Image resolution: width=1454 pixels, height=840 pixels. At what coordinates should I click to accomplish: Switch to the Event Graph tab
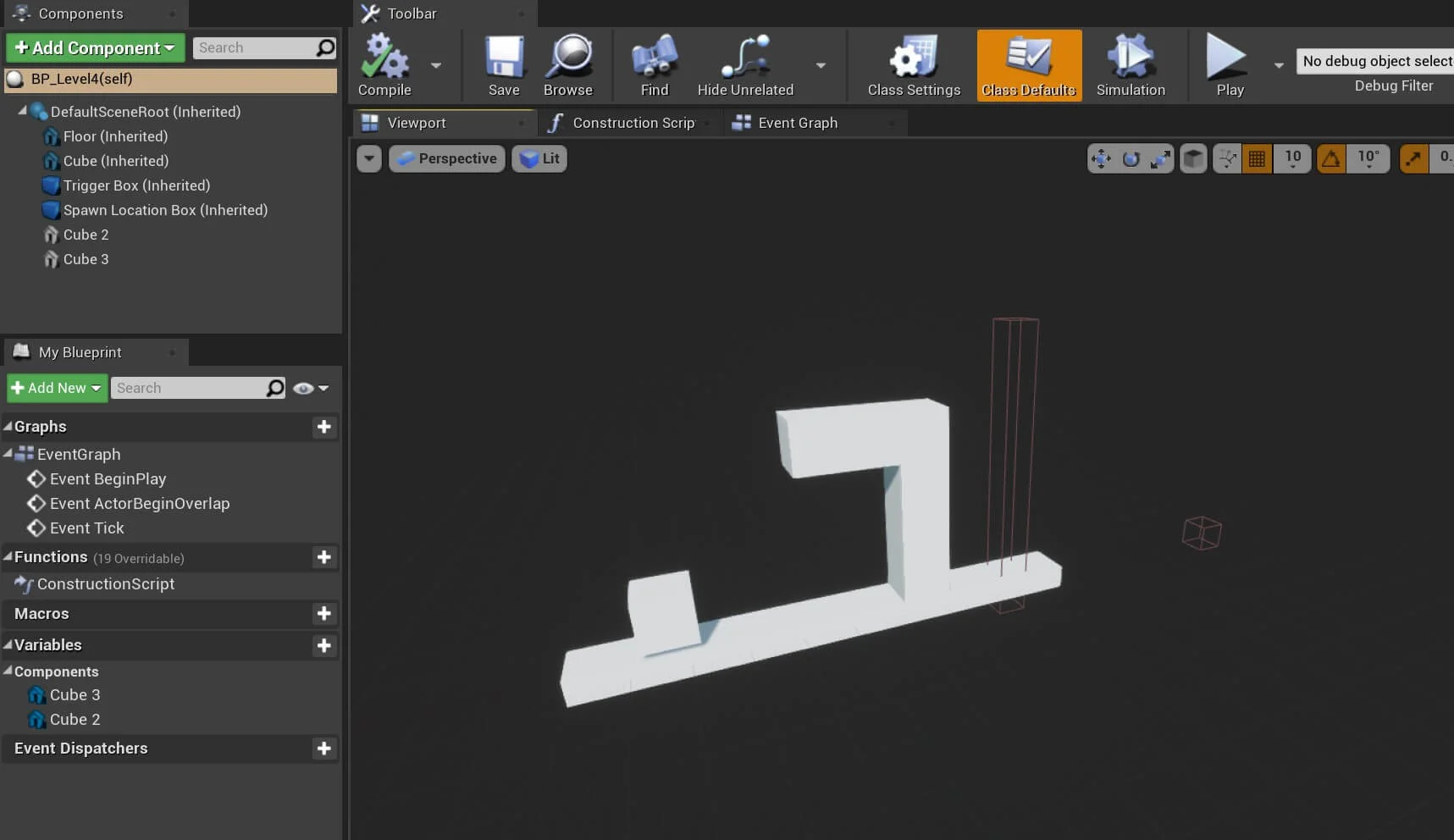pos(797,123)
